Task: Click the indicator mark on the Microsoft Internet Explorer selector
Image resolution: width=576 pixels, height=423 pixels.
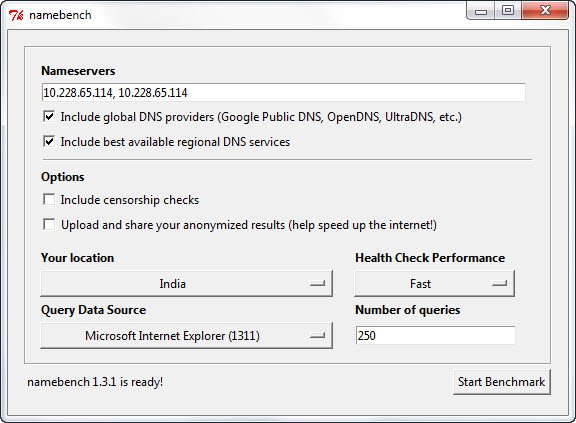Action: (317, 335)
